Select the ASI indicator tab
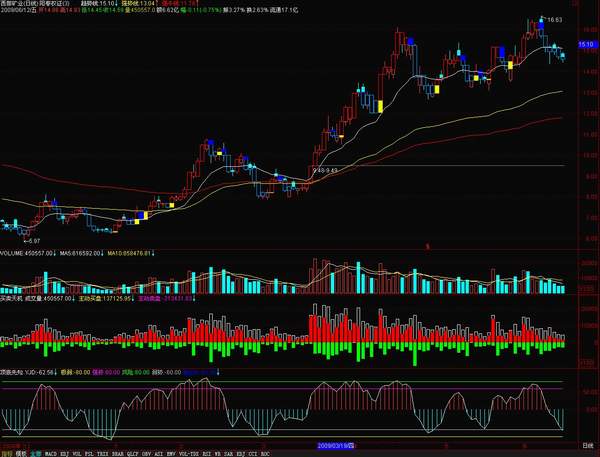 coord(158,454)
